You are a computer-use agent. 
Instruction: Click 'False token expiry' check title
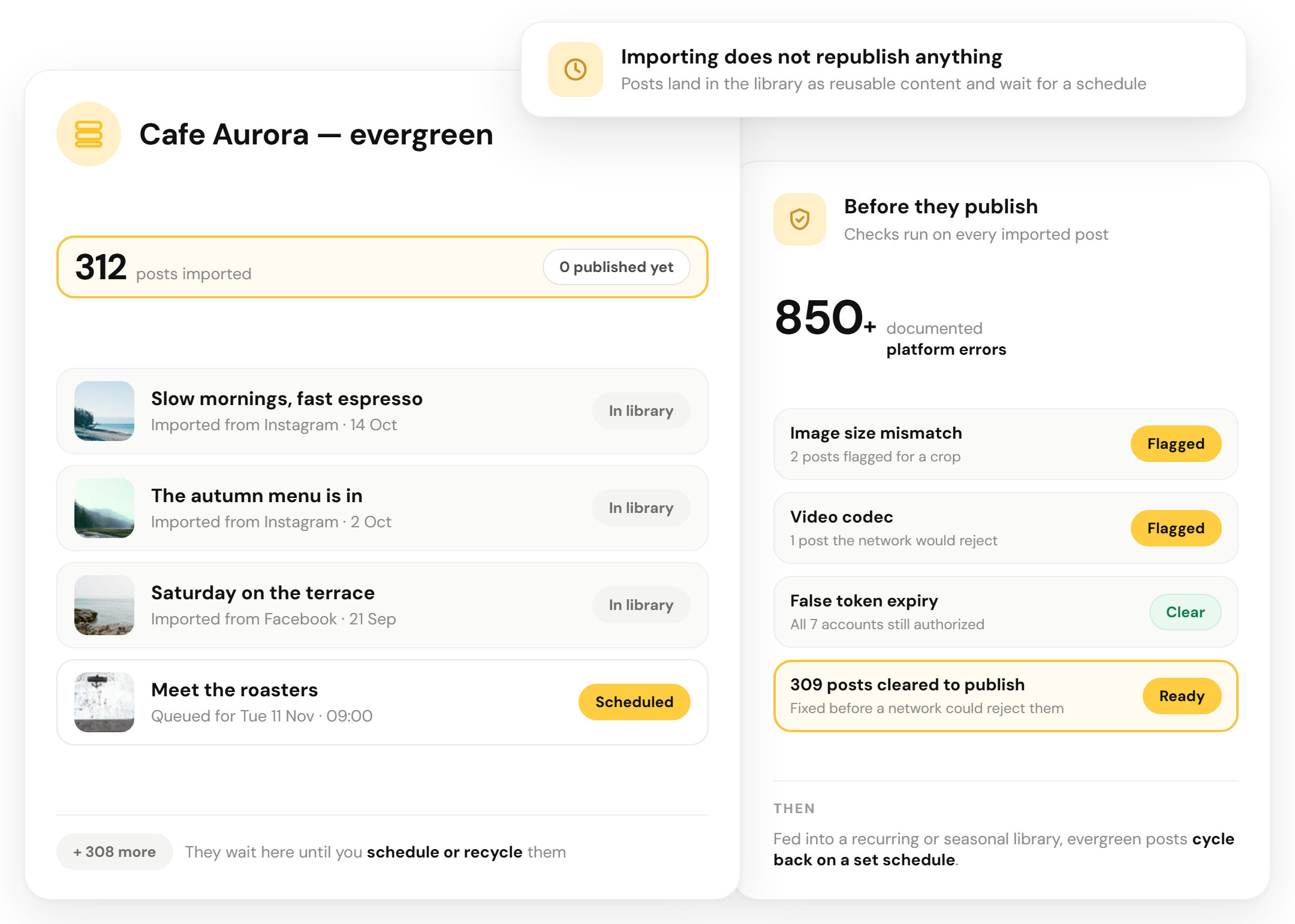point(864,601)
